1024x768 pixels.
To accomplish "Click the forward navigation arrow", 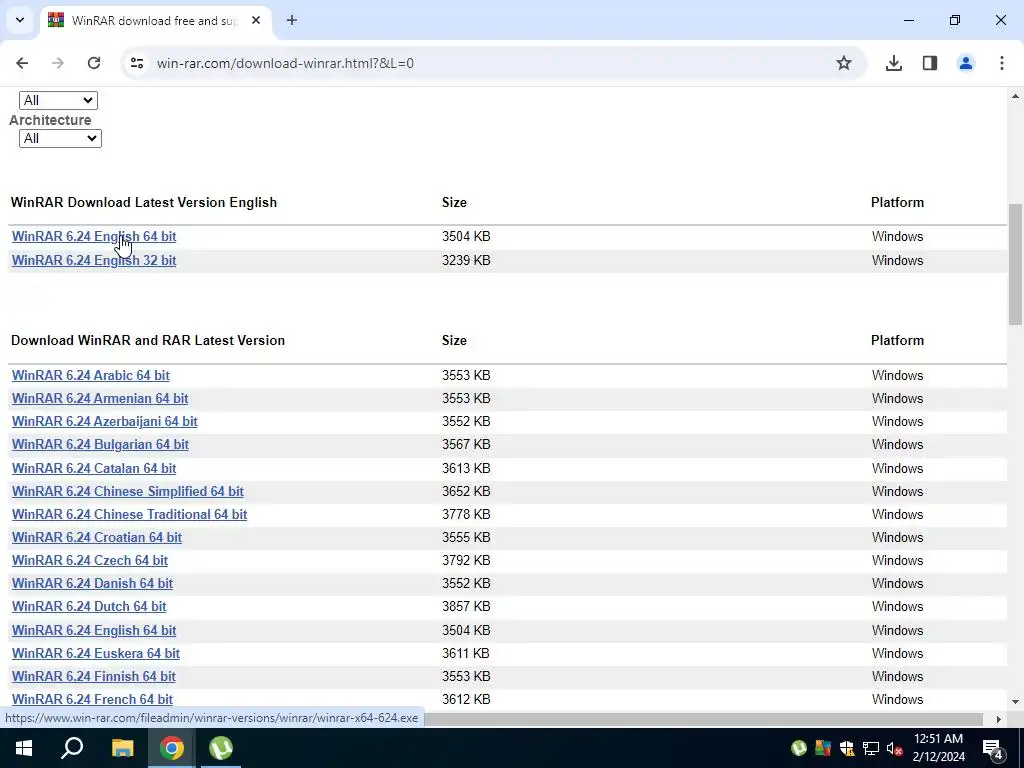I will pyautogui.click(x=58, y=63).
